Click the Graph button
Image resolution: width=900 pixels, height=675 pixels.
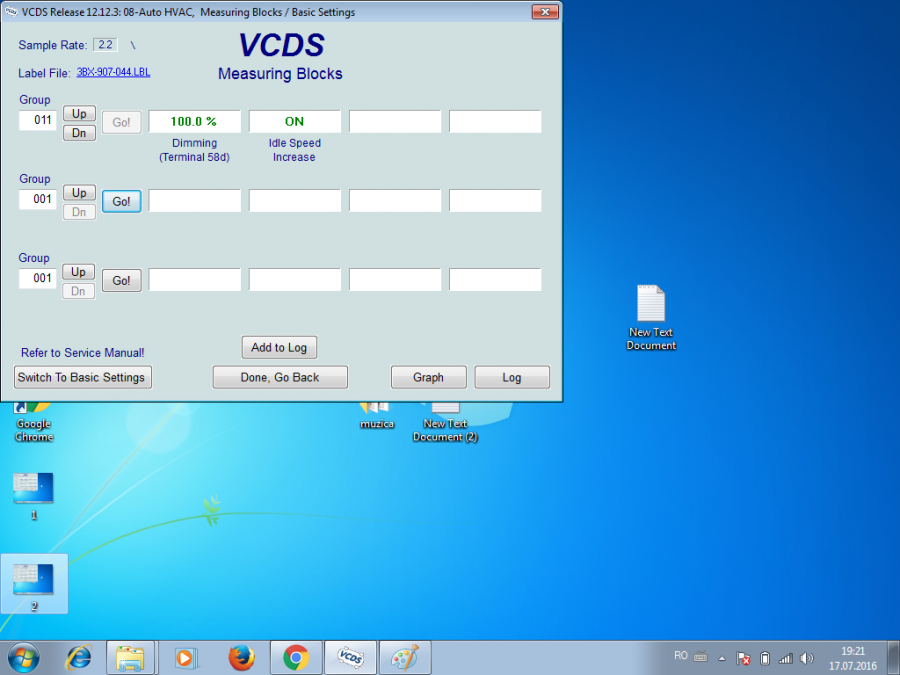[428, 377]
